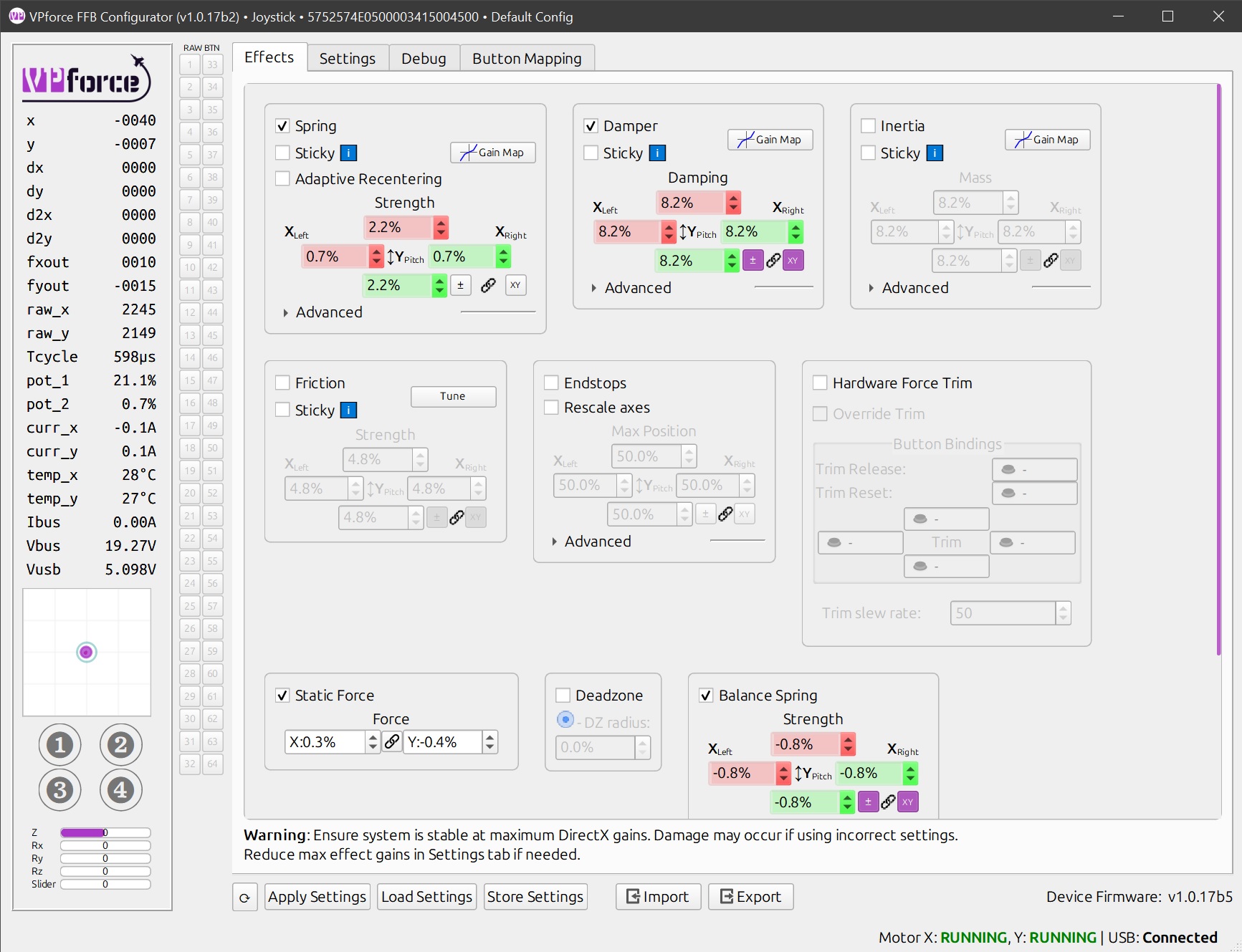Toggle the Static Force X/Y link icon

click(392, 741)
